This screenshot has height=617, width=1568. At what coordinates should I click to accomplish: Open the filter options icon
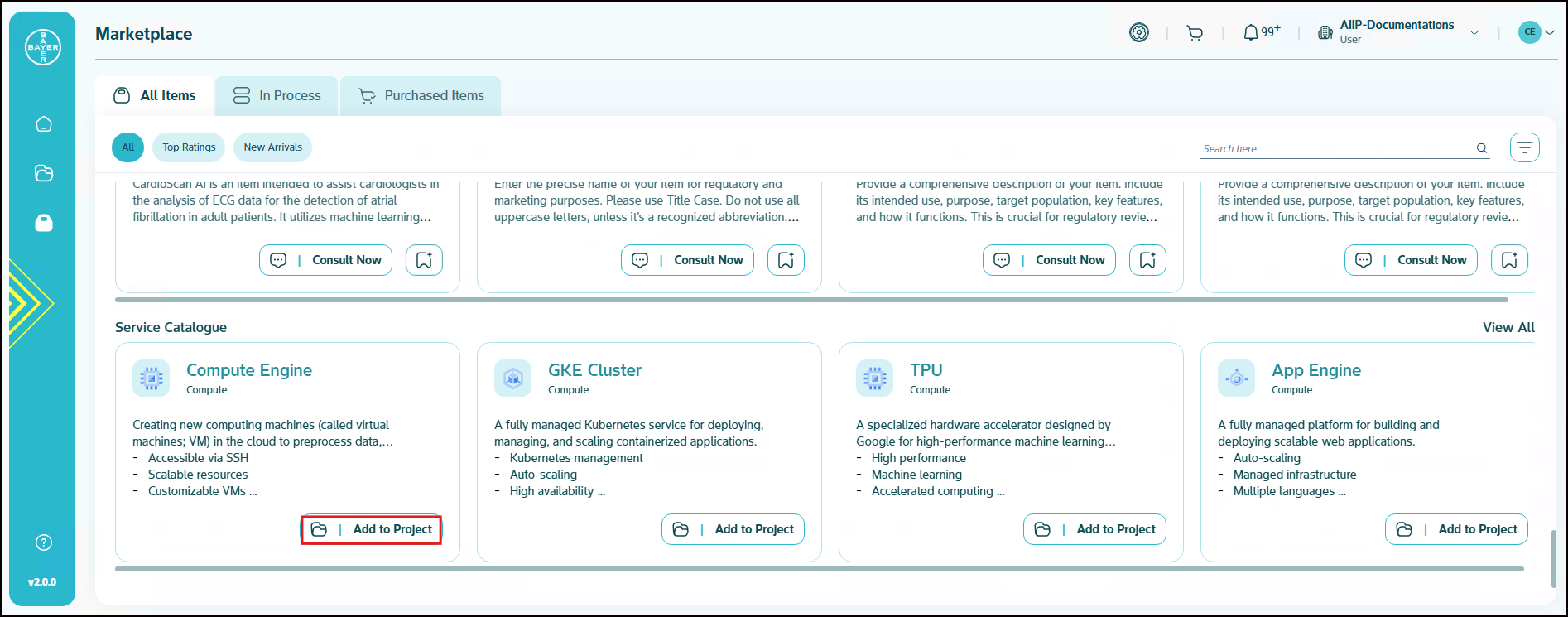coord(1524,147)
